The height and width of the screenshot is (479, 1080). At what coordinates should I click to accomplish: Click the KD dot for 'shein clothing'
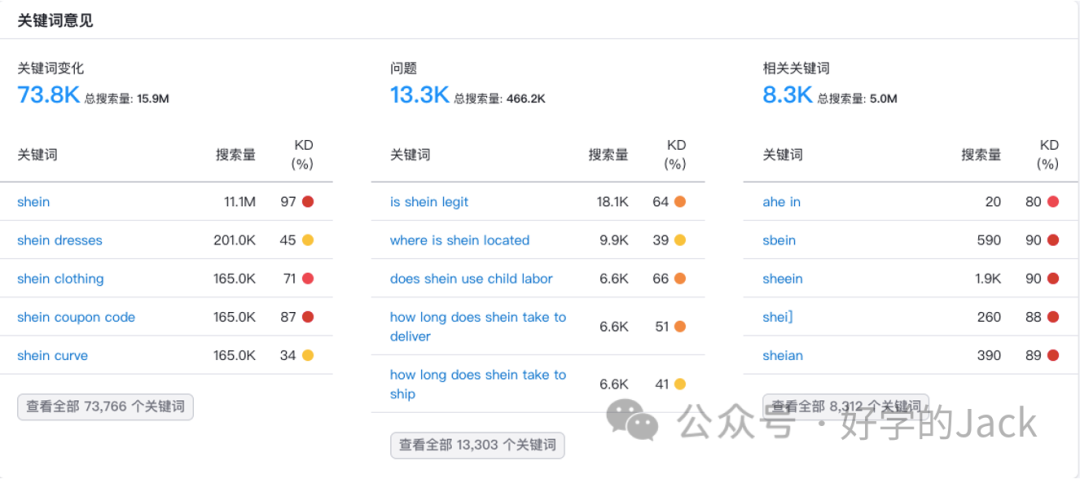point(308,279)
